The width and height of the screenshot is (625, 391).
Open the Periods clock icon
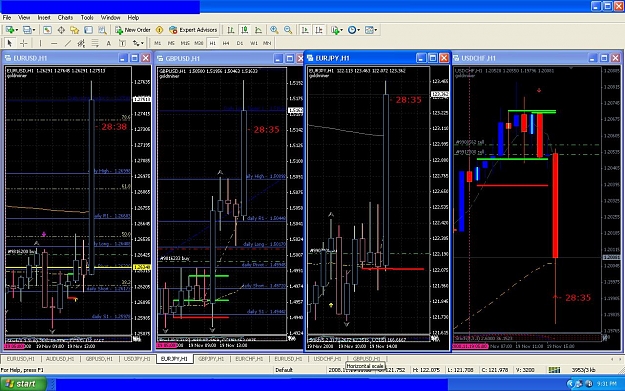point(352,30)
